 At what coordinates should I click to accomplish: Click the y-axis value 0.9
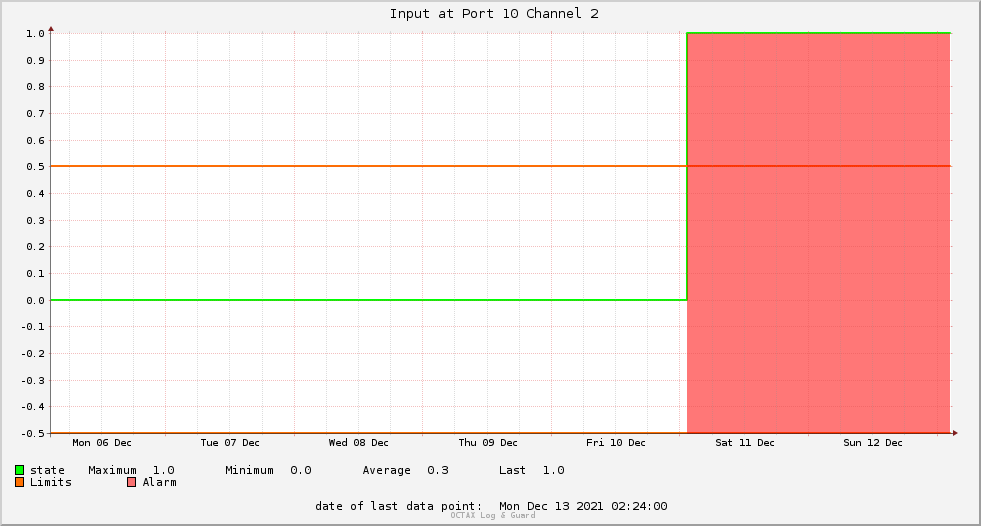[35, 61]
